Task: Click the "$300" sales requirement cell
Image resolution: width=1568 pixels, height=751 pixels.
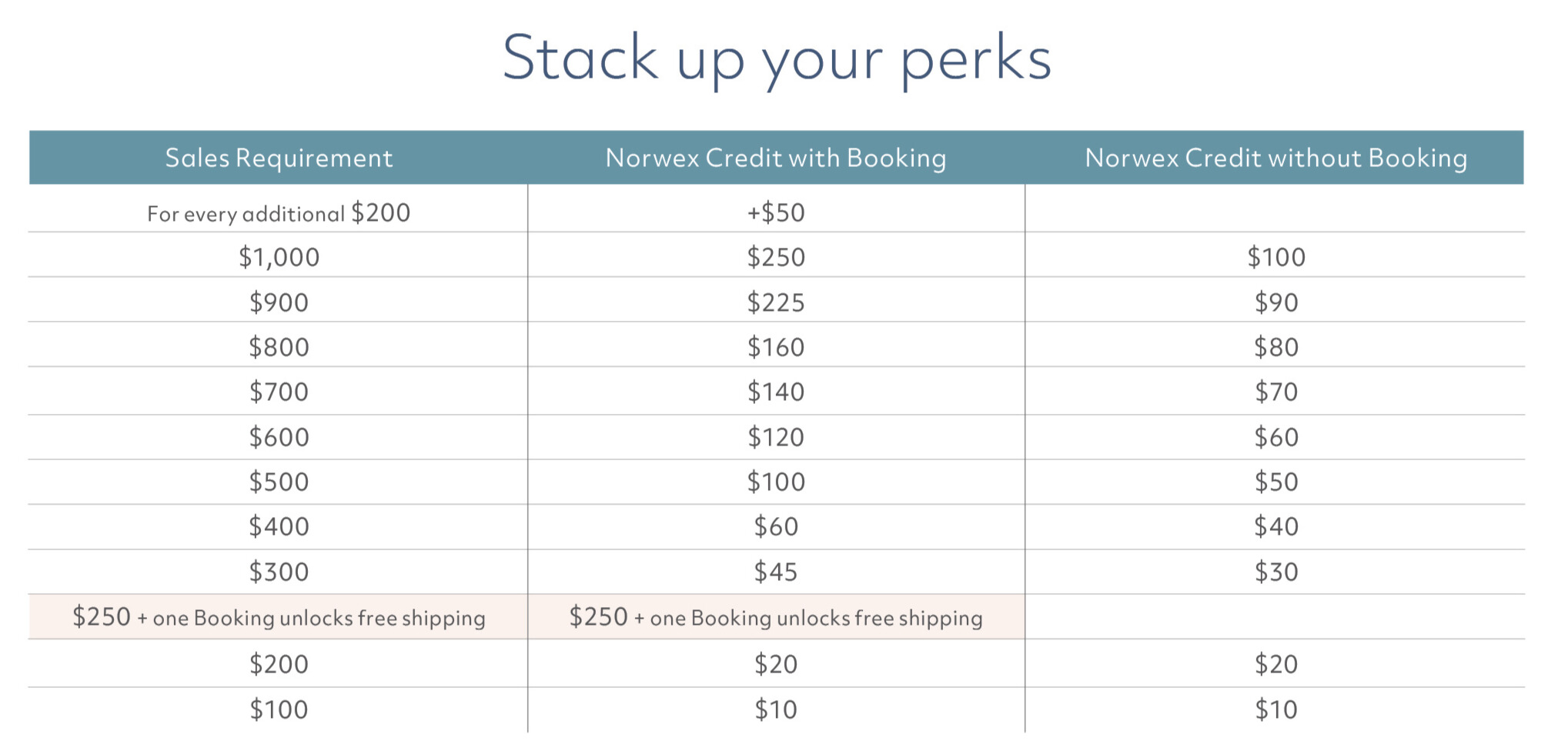Action: (x=279, y=572)
